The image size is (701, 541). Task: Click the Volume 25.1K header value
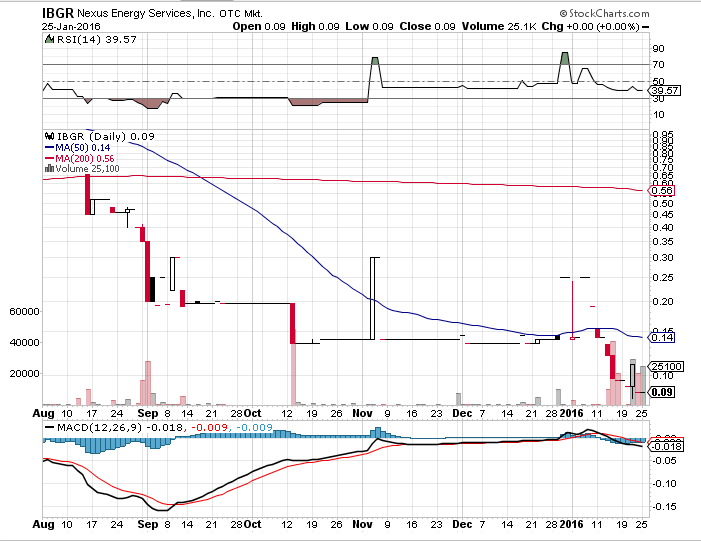click(x=499, y=26)
